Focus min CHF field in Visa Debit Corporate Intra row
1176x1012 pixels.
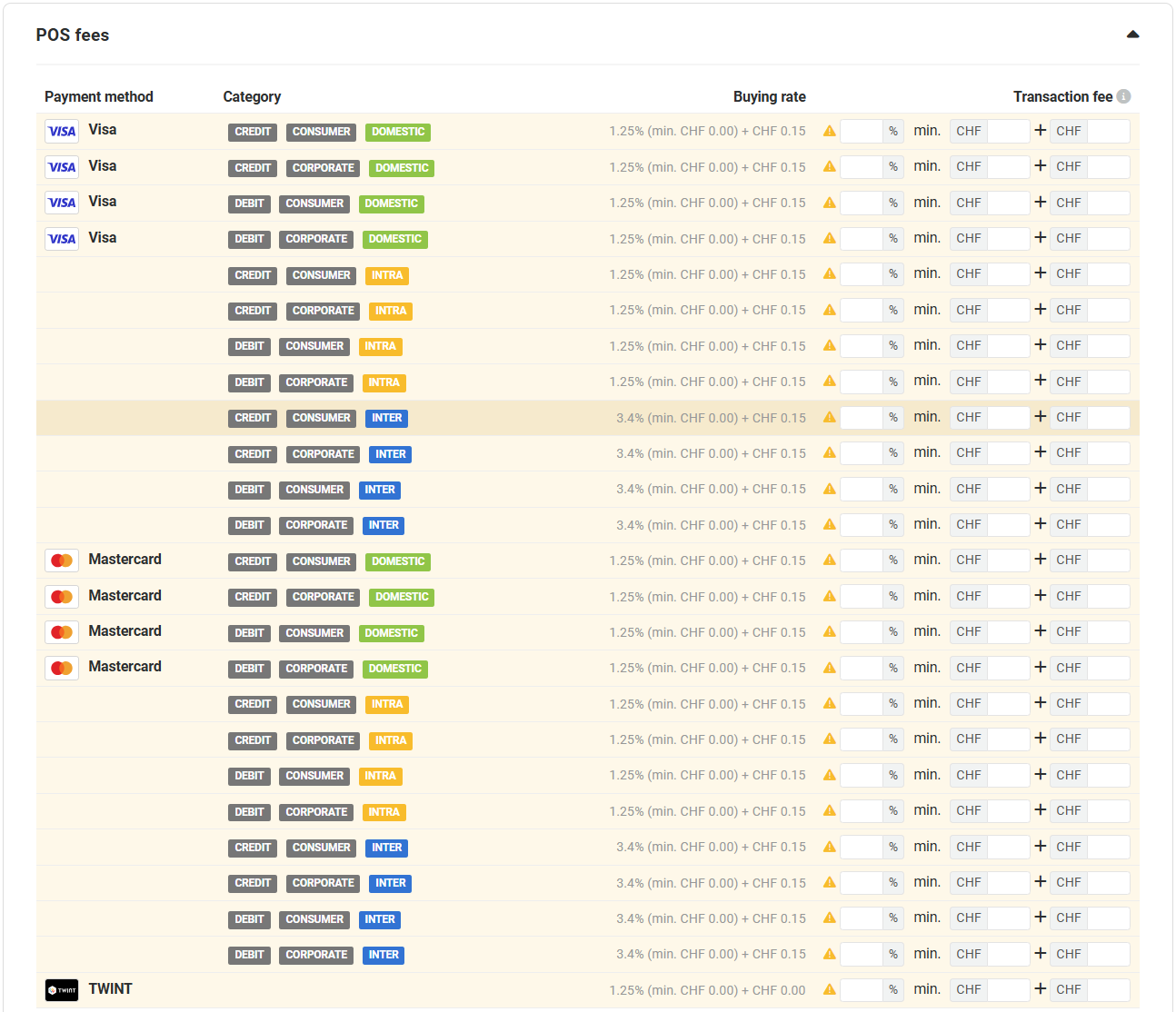tap(1008, 382)
